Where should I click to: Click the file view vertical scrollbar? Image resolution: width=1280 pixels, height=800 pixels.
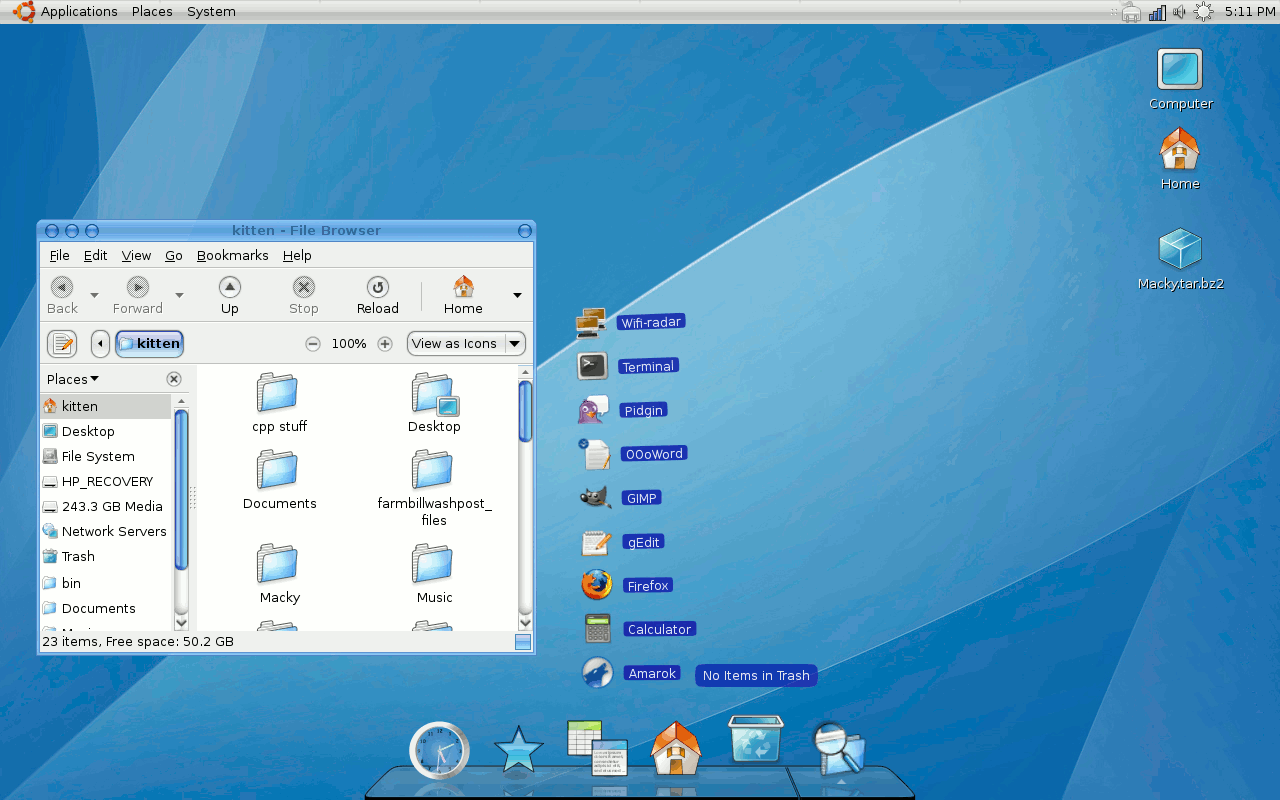(525, 410)
